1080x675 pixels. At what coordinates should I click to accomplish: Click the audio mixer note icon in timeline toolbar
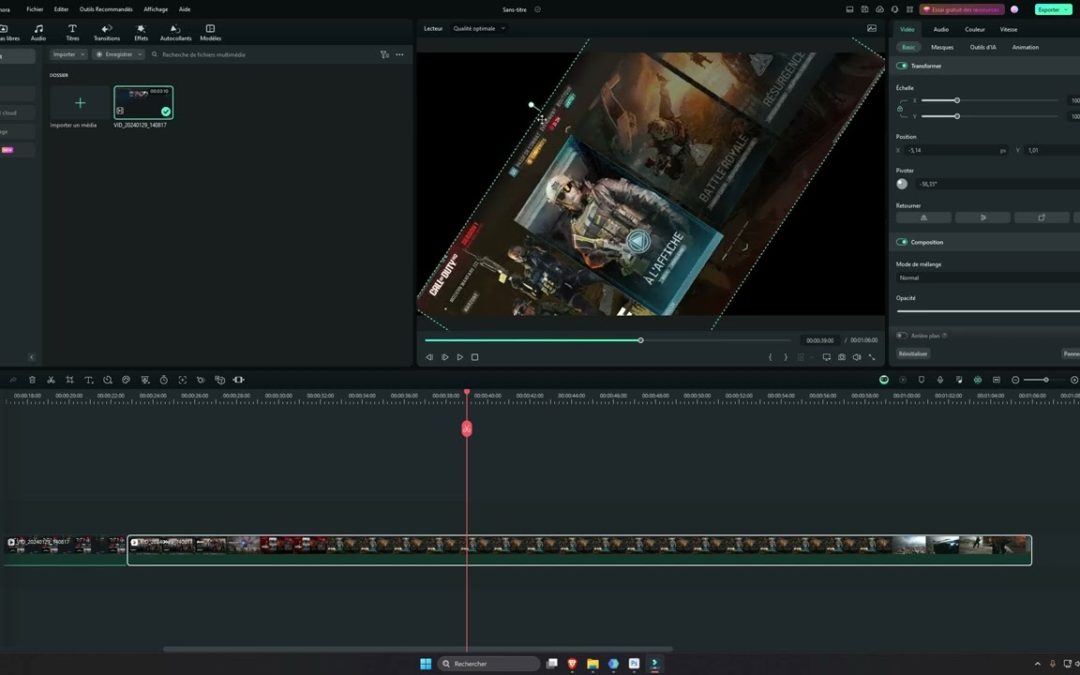coord(959,380)
